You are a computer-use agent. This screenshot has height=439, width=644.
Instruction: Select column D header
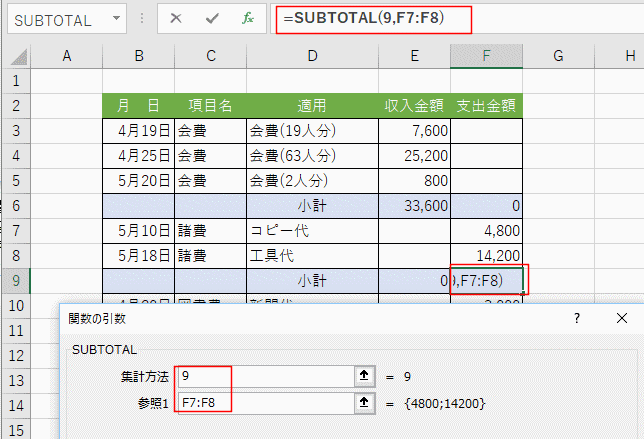tap(312, 55)
